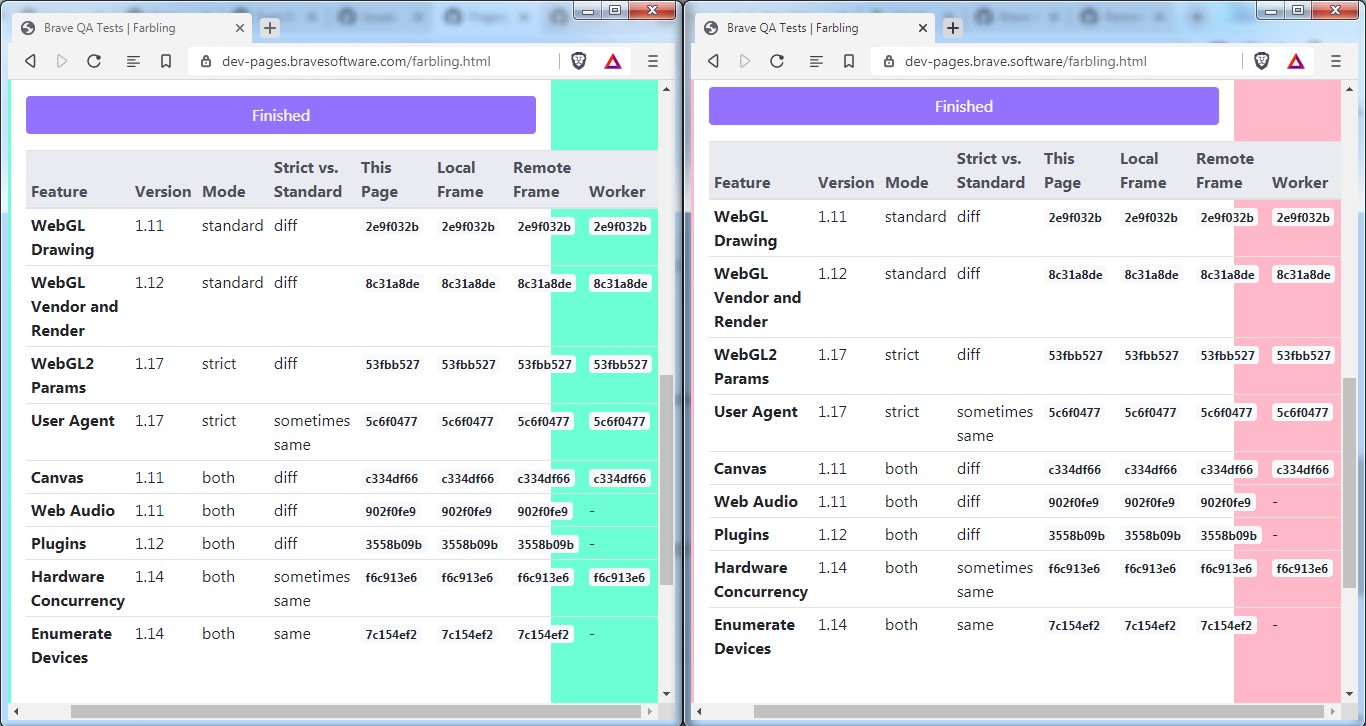
Task: Click back arrow in right Brave window
Action: pyautogui.click(x=713, y=61)
